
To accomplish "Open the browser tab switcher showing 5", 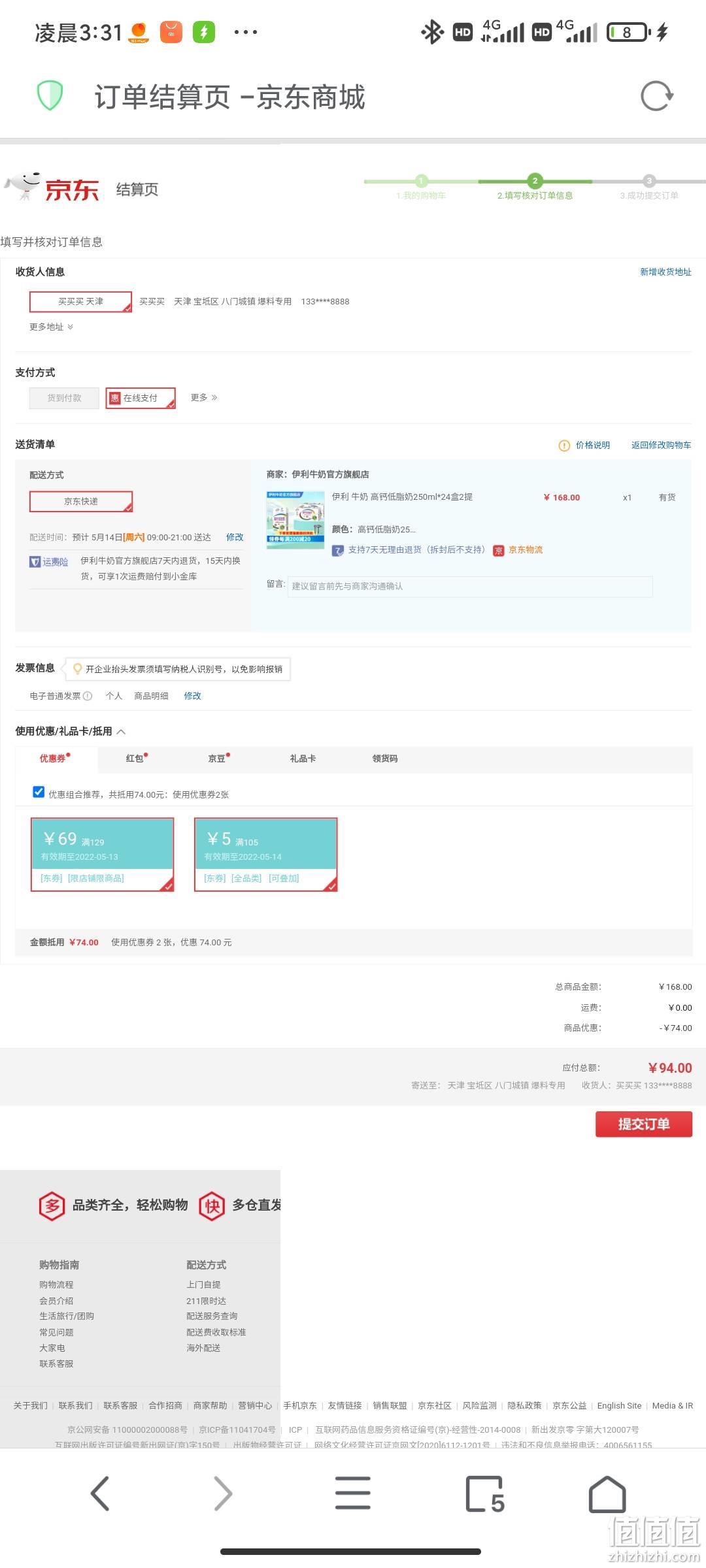I will [485, 1494].
